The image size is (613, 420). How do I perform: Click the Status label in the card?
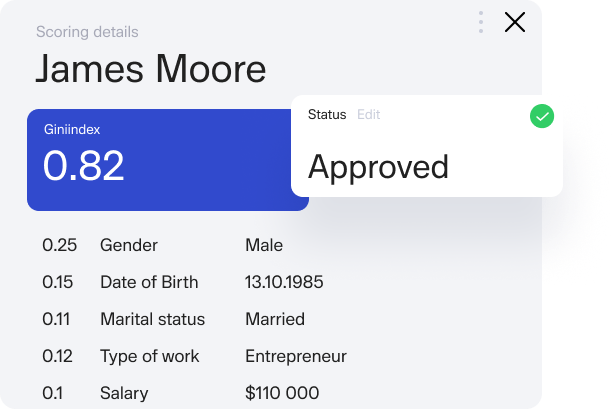327,115
